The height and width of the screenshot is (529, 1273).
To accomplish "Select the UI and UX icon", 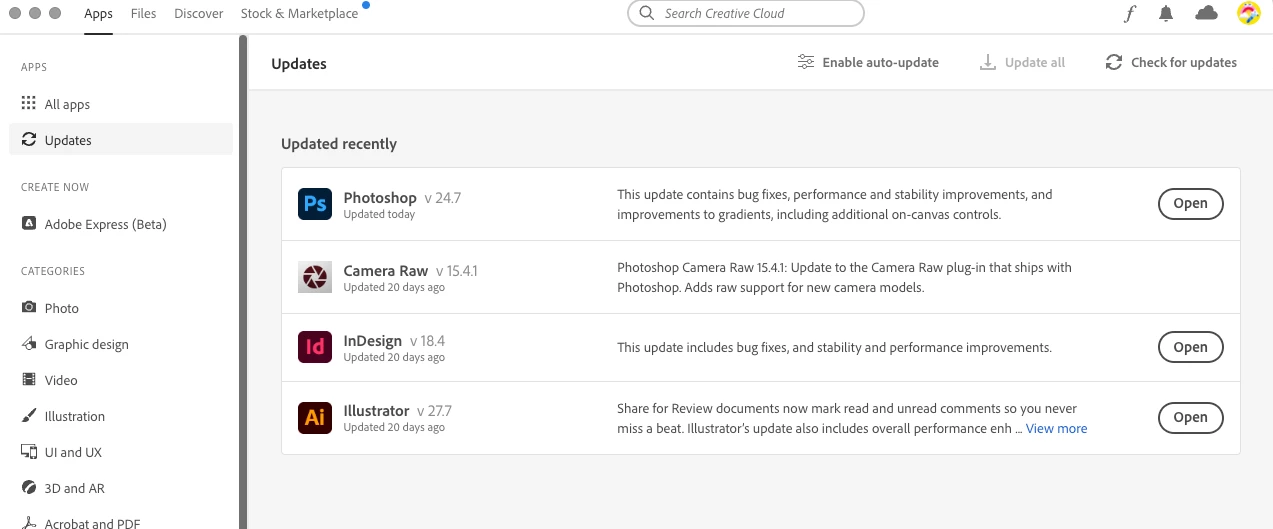I will click(29, 452).
